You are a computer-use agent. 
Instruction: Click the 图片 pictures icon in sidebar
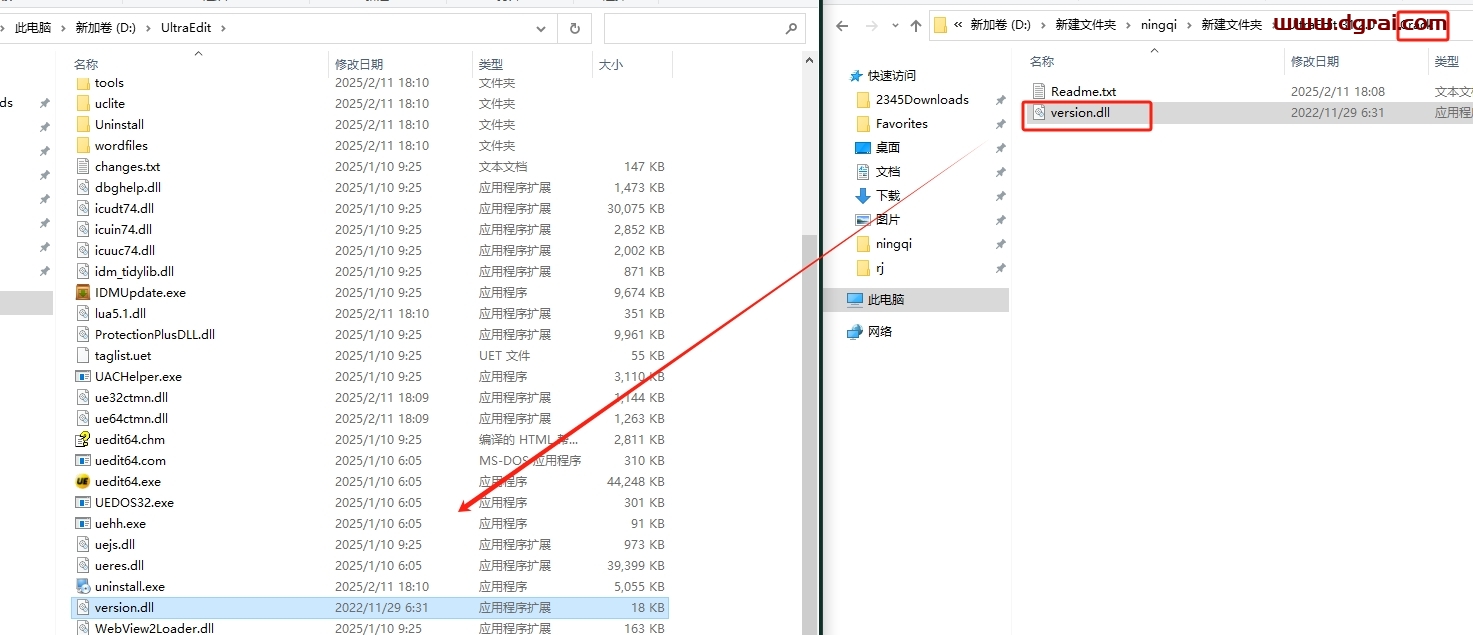tap(863, 220)
